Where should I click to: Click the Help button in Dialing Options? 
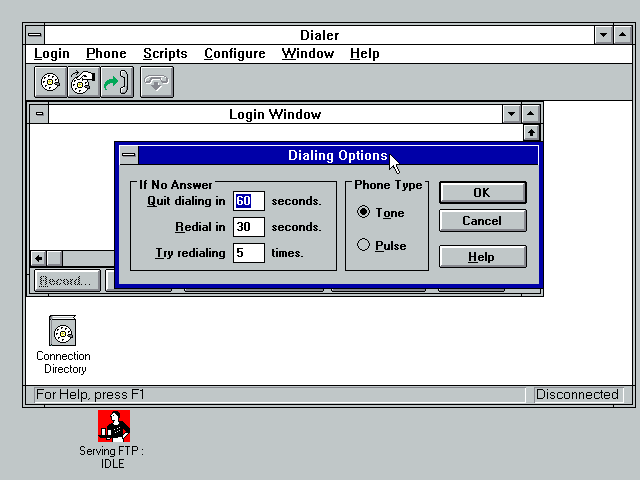click(x=482, y=257)
